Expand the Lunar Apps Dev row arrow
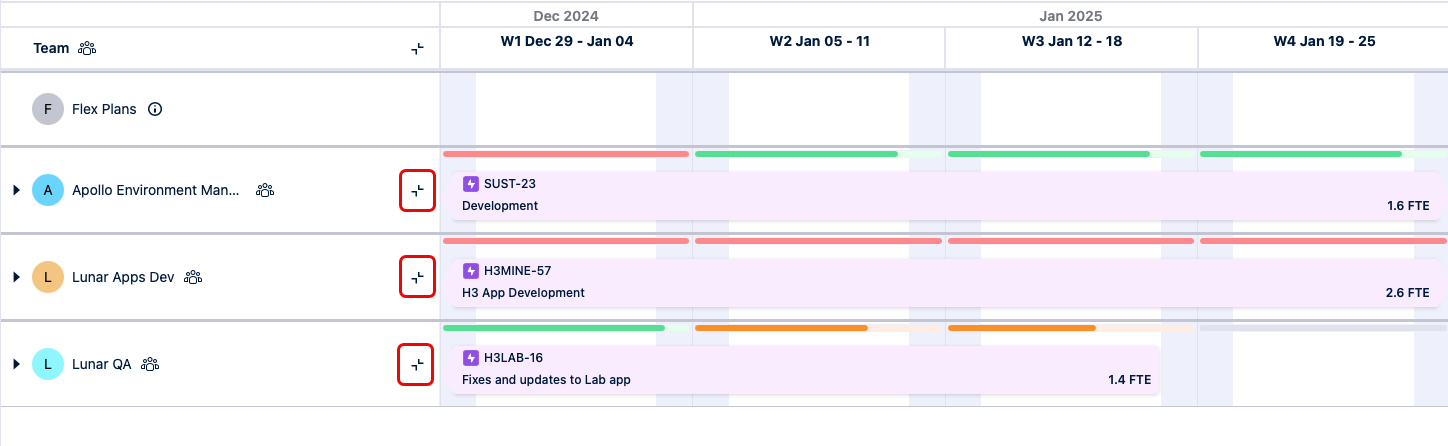The height and width of the screenshot is (446, 1448). (16, 277)
